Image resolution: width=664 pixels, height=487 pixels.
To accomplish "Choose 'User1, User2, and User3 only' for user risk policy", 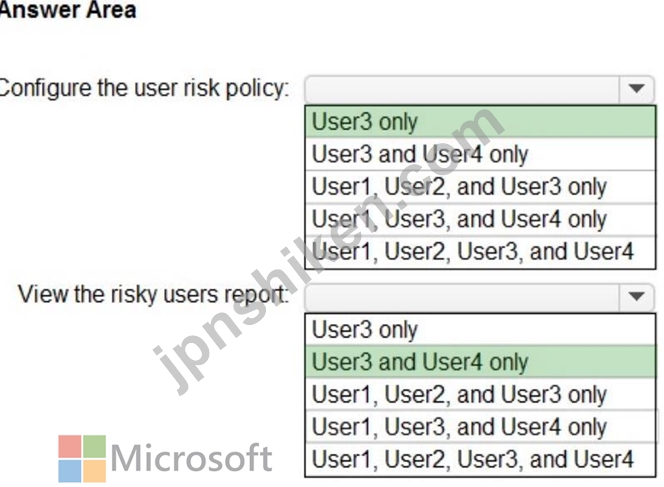I will click(x=480, y=186).
